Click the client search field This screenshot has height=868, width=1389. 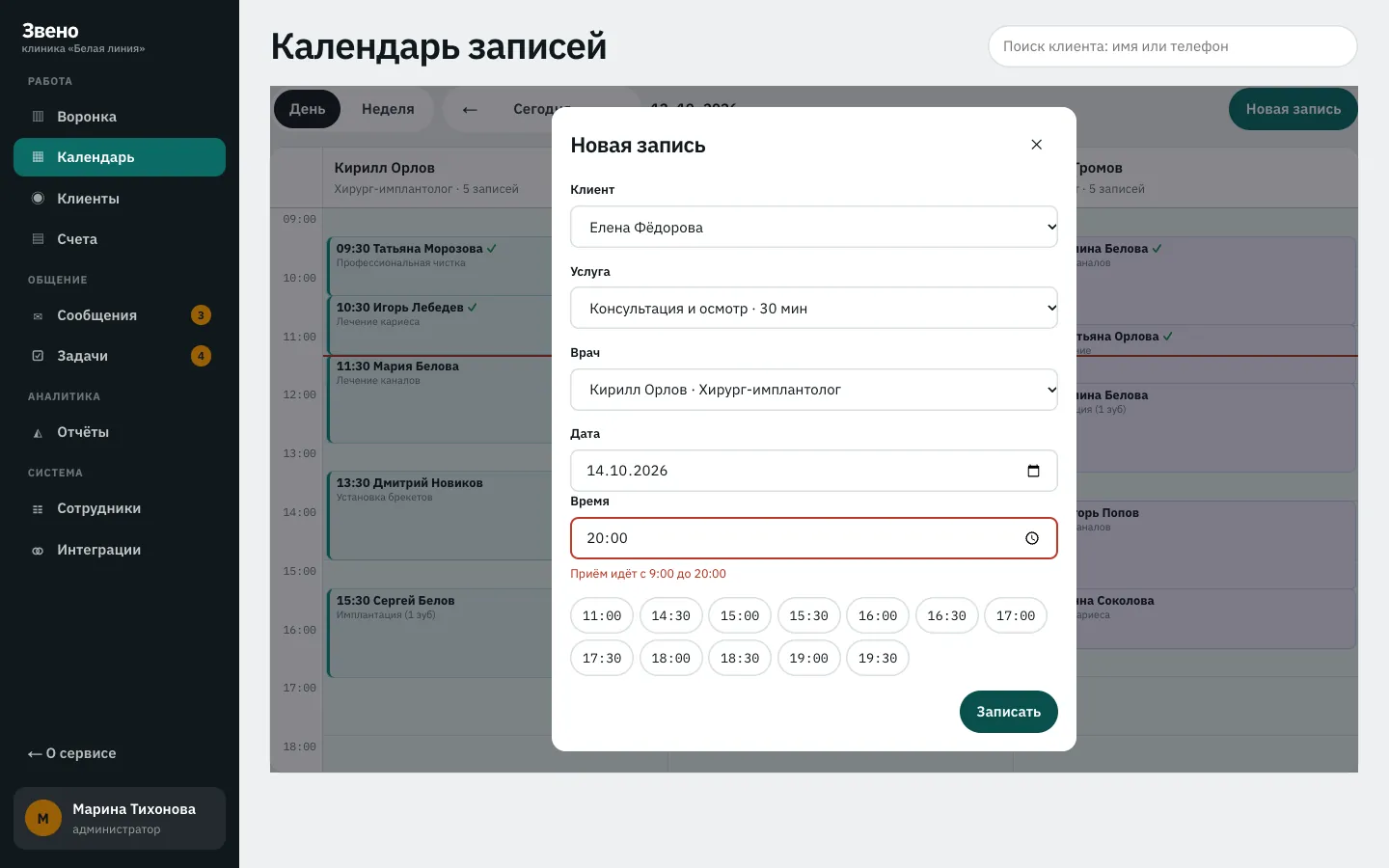[x=1172, y=46]
